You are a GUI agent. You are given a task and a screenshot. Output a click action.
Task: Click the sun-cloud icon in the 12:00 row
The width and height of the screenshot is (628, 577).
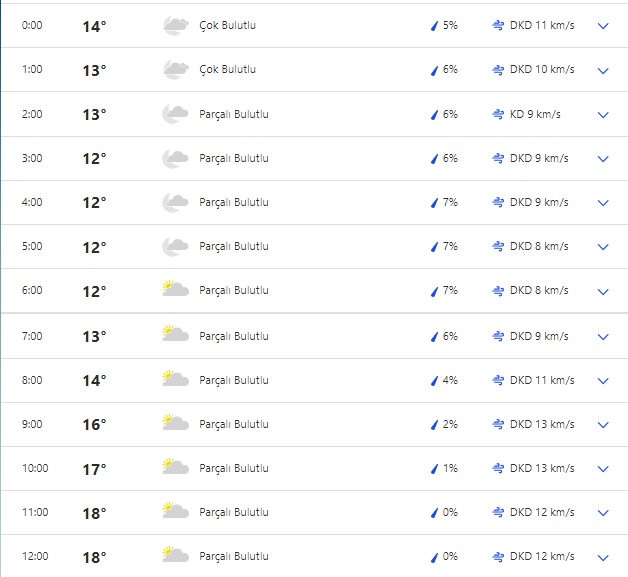pyautogui.click(x=175, y=555)
